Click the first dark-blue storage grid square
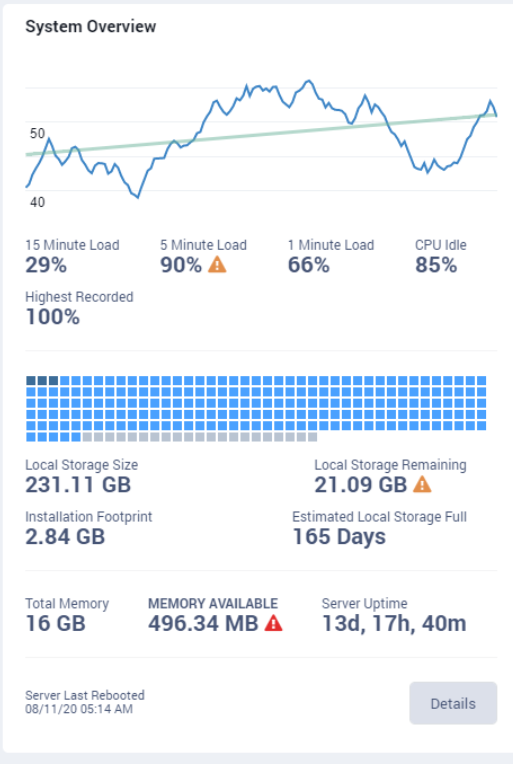513x764 pixels. click(x=31, y=381)
